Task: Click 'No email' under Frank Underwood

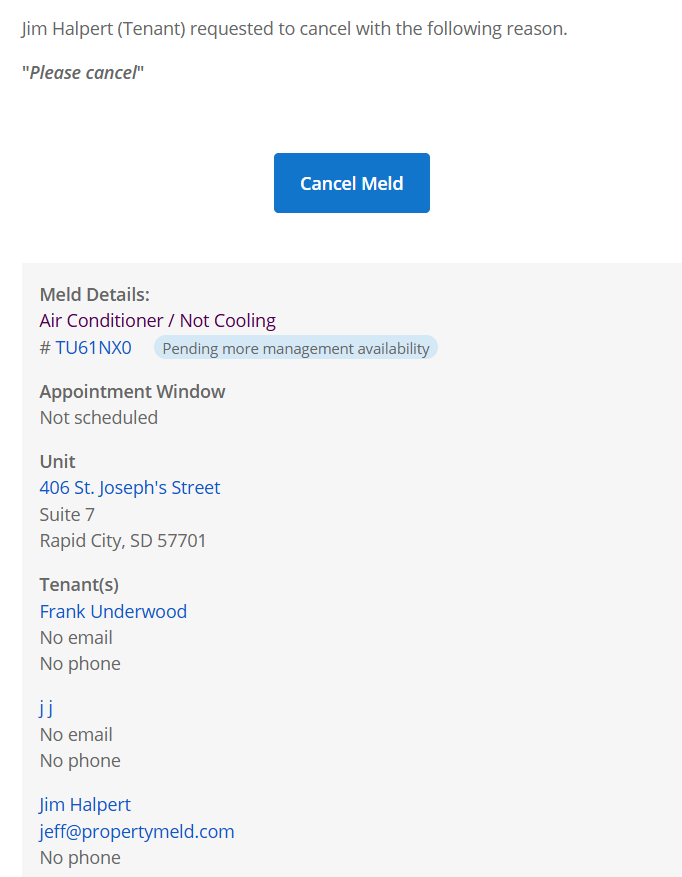Action: pos(76,637)
